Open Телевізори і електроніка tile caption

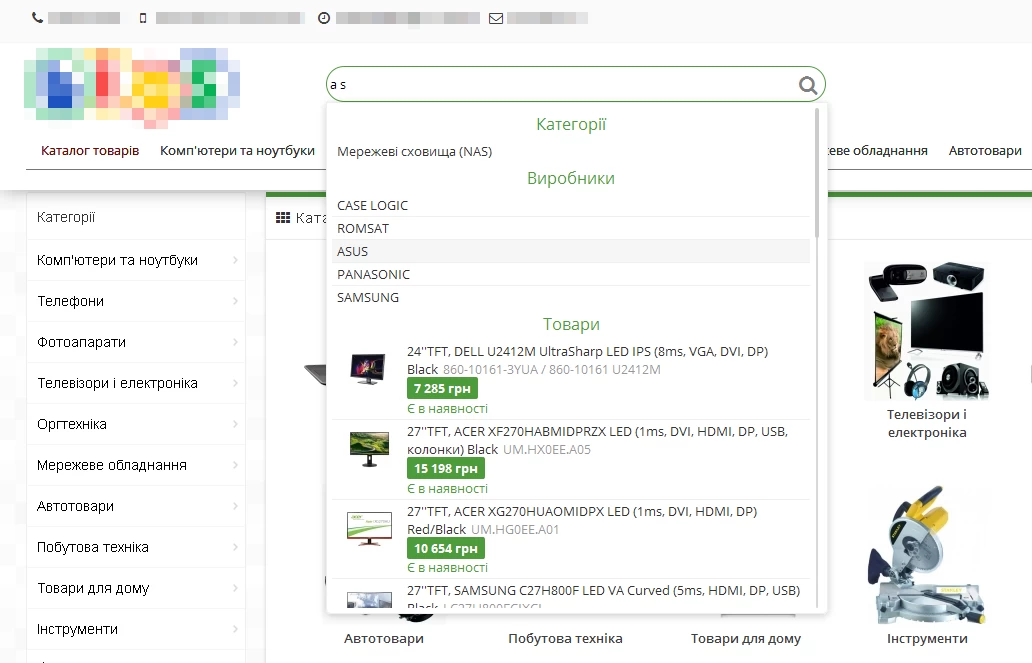[x=927, y=423]
